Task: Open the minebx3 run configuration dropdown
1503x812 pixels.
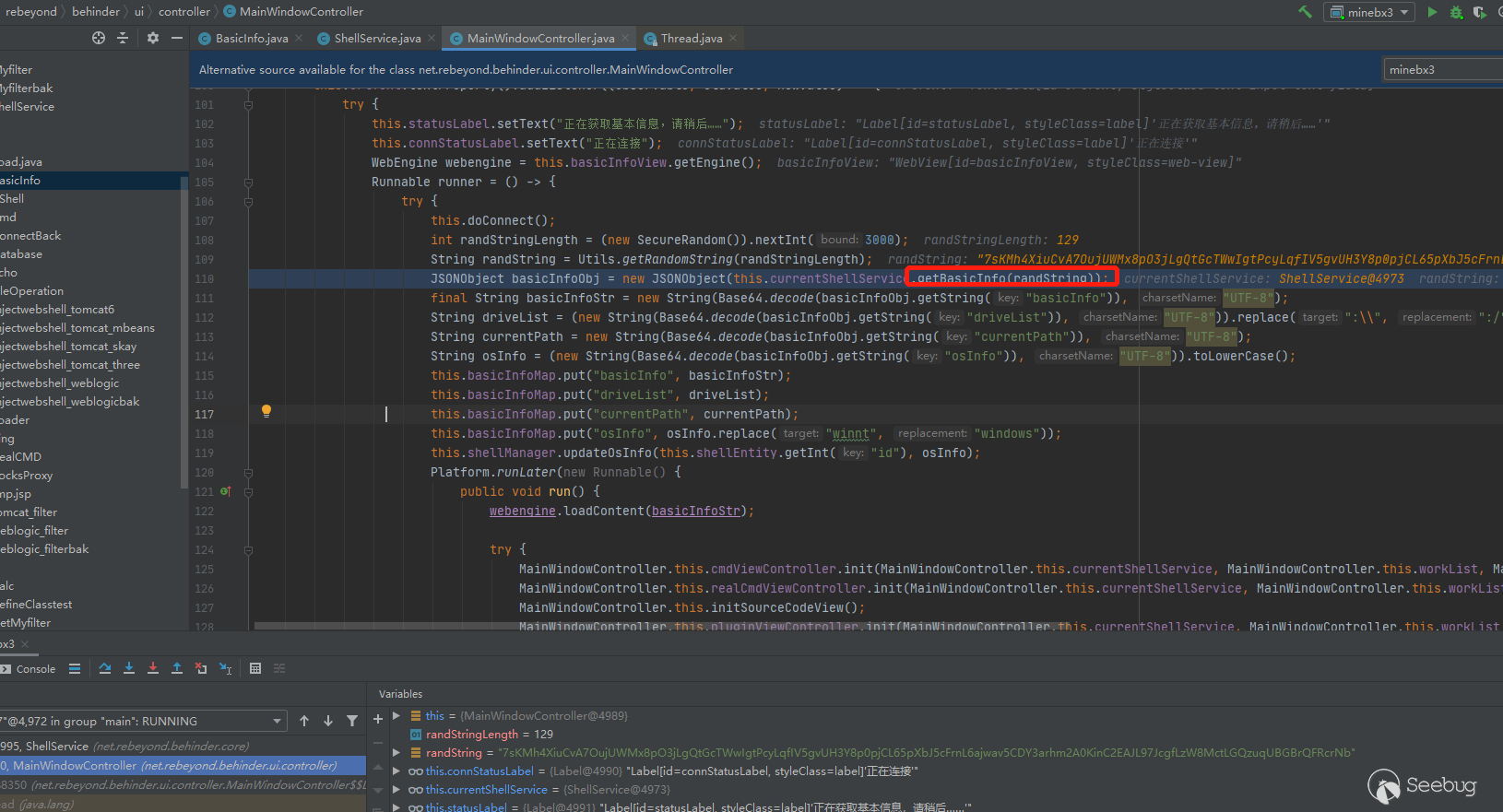Action: pyautogui.click(x=1370, y=12)
